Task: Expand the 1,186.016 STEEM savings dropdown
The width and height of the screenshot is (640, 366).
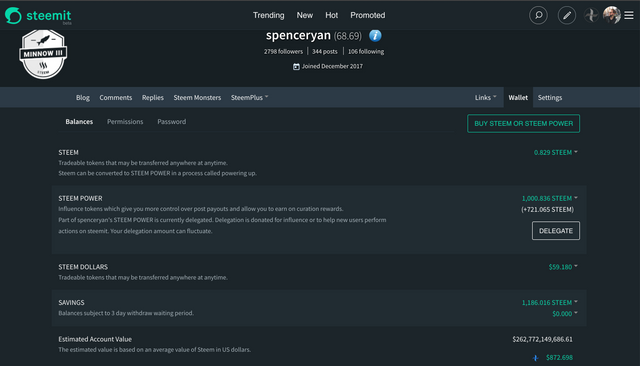Action: 549,303
